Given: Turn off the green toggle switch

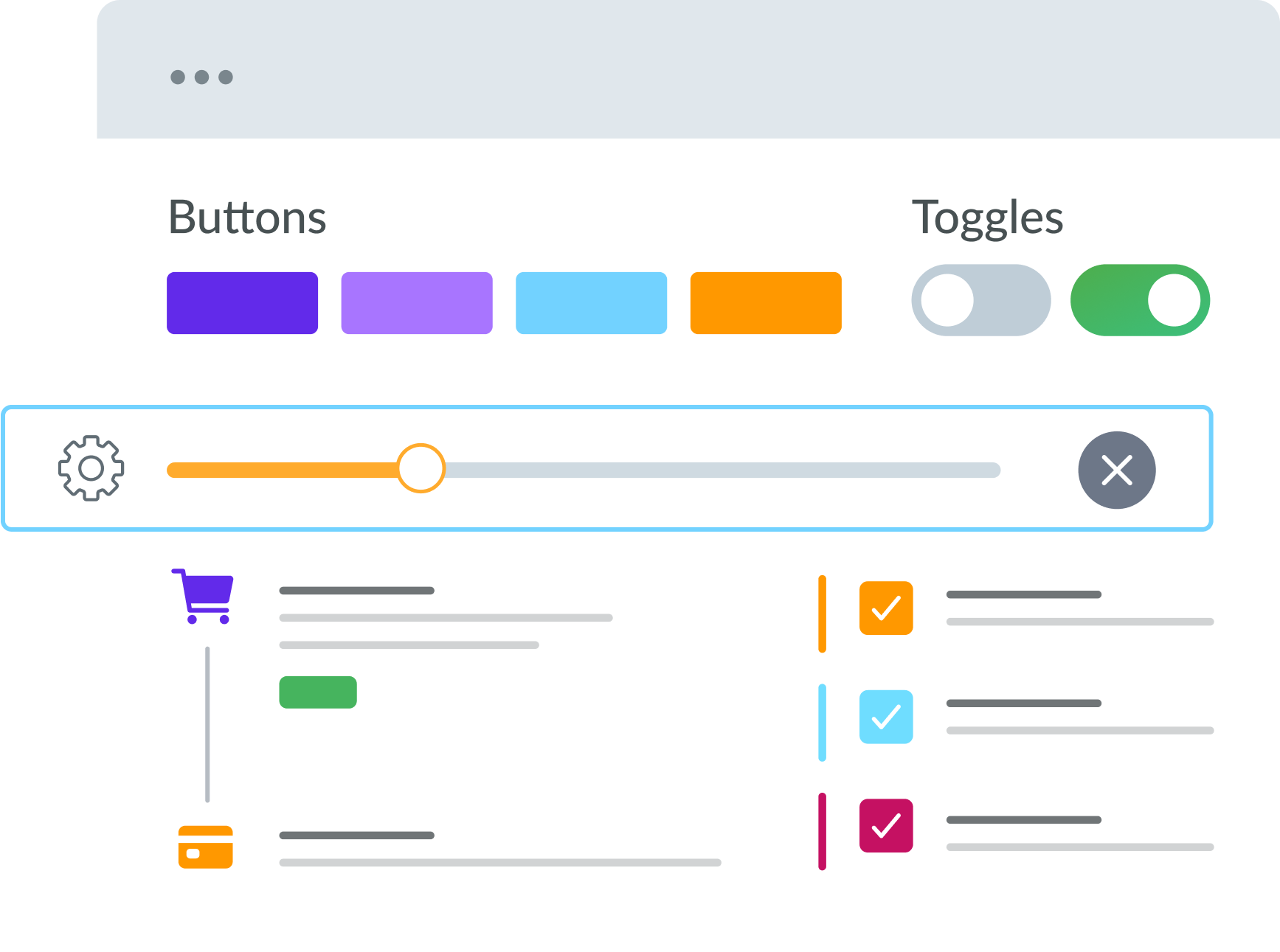Looking at the screenshot, I should [1140, 300].
